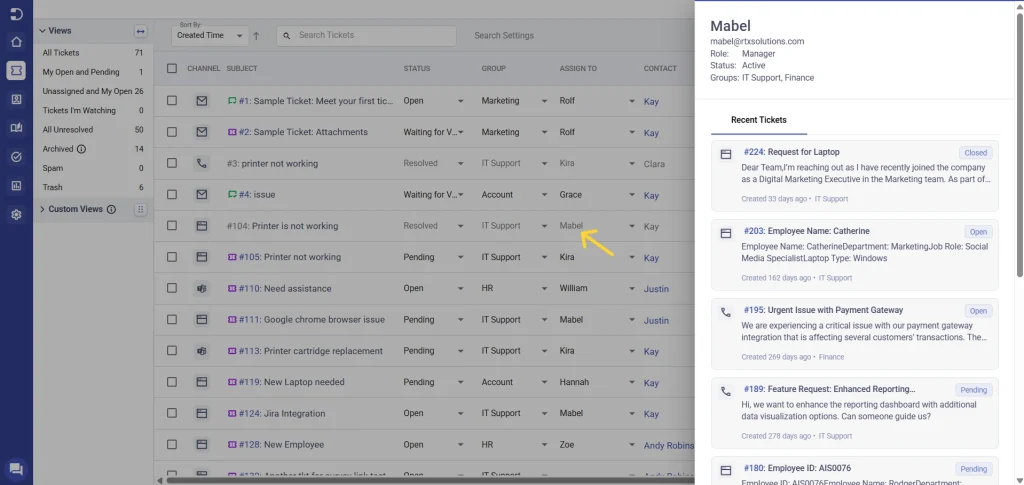Screen dimensions: 1024x485
Task: Open group dropdown for ticket #2 Marketing
Action: pos(545,133)
